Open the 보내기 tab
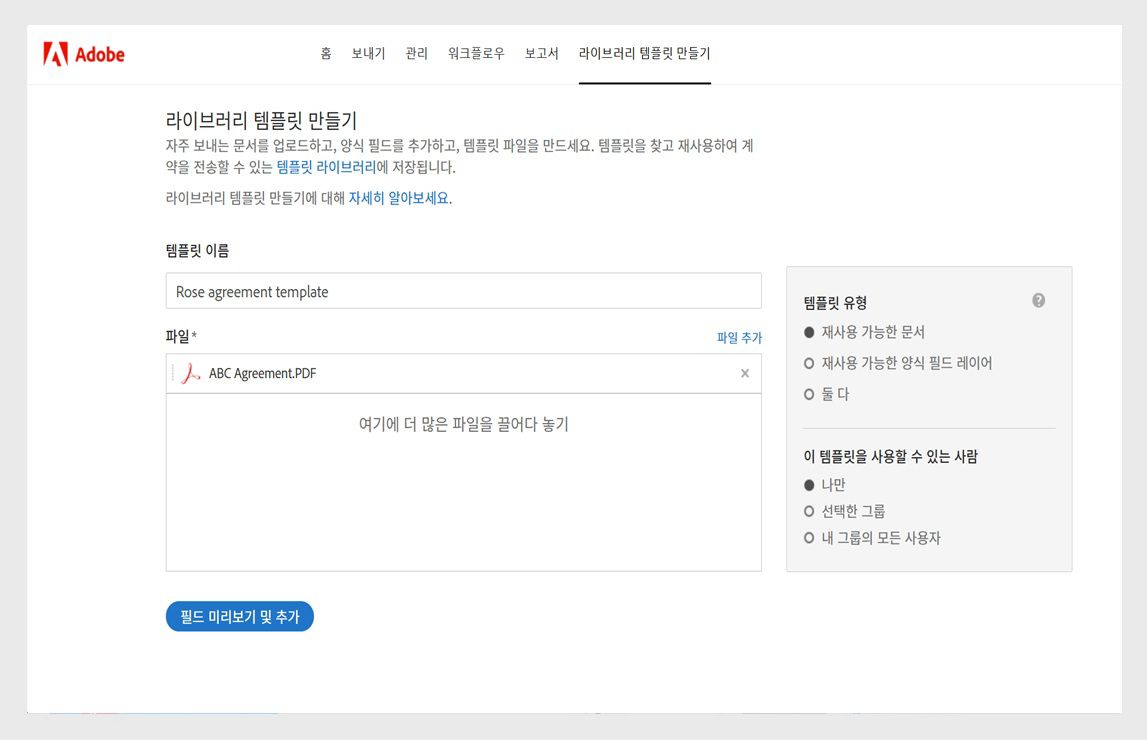The image size is (1147, 740). coord(367,54)
